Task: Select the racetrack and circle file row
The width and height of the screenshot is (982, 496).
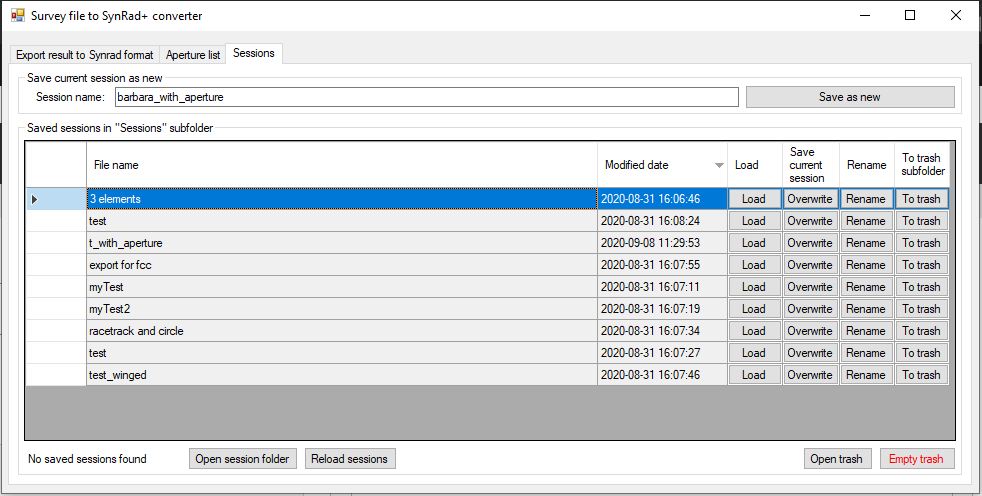Action: pos(340,331)
